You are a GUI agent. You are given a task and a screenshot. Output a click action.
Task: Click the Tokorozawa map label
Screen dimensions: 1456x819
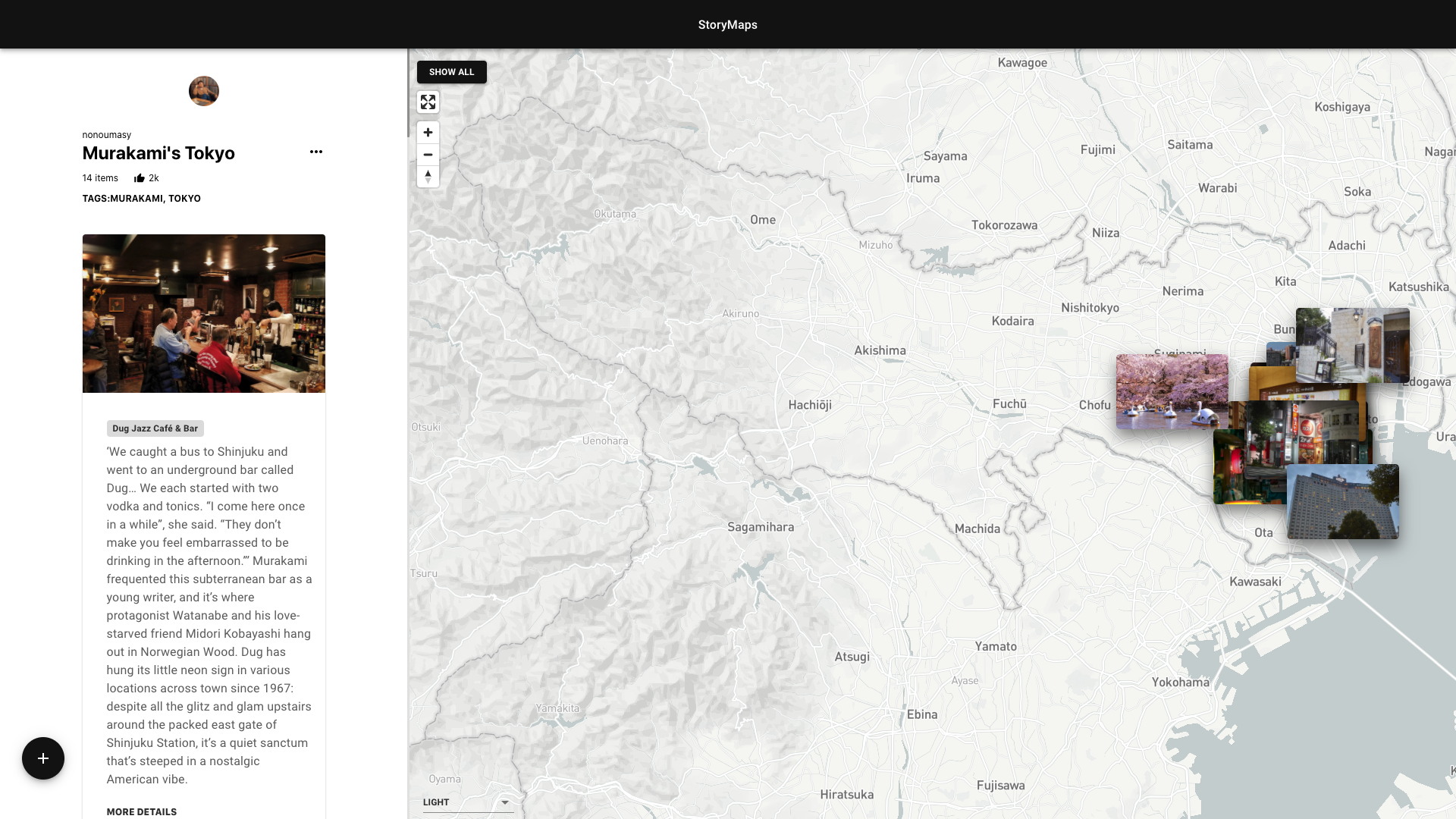[1005, 225]
